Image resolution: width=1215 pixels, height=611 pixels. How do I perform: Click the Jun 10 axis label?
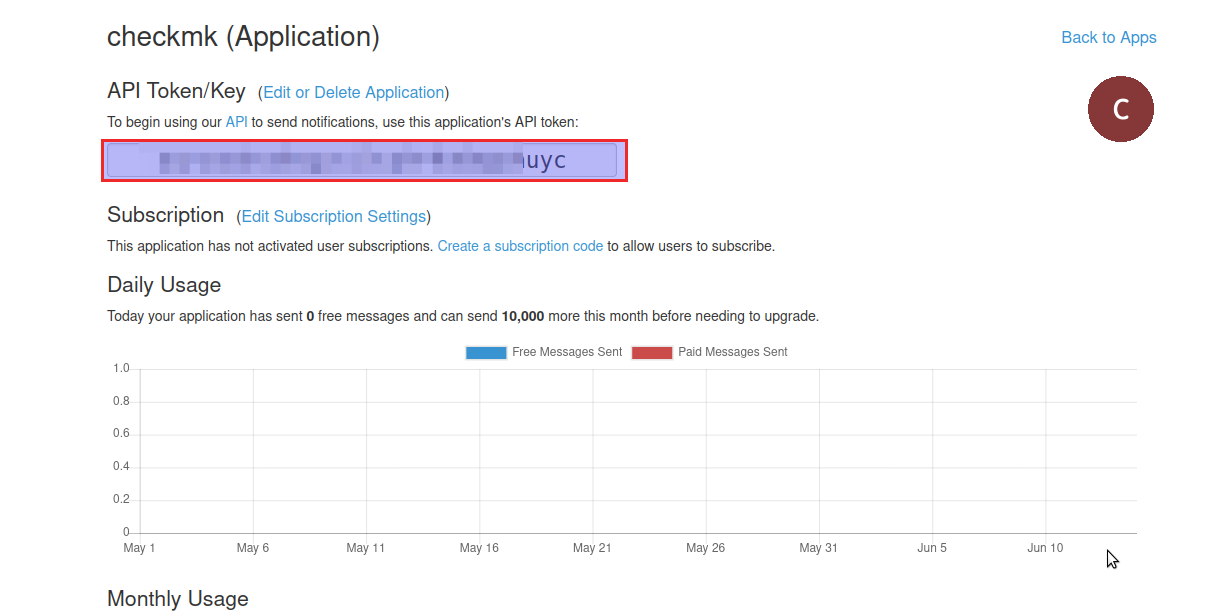tap(1045, 548)
